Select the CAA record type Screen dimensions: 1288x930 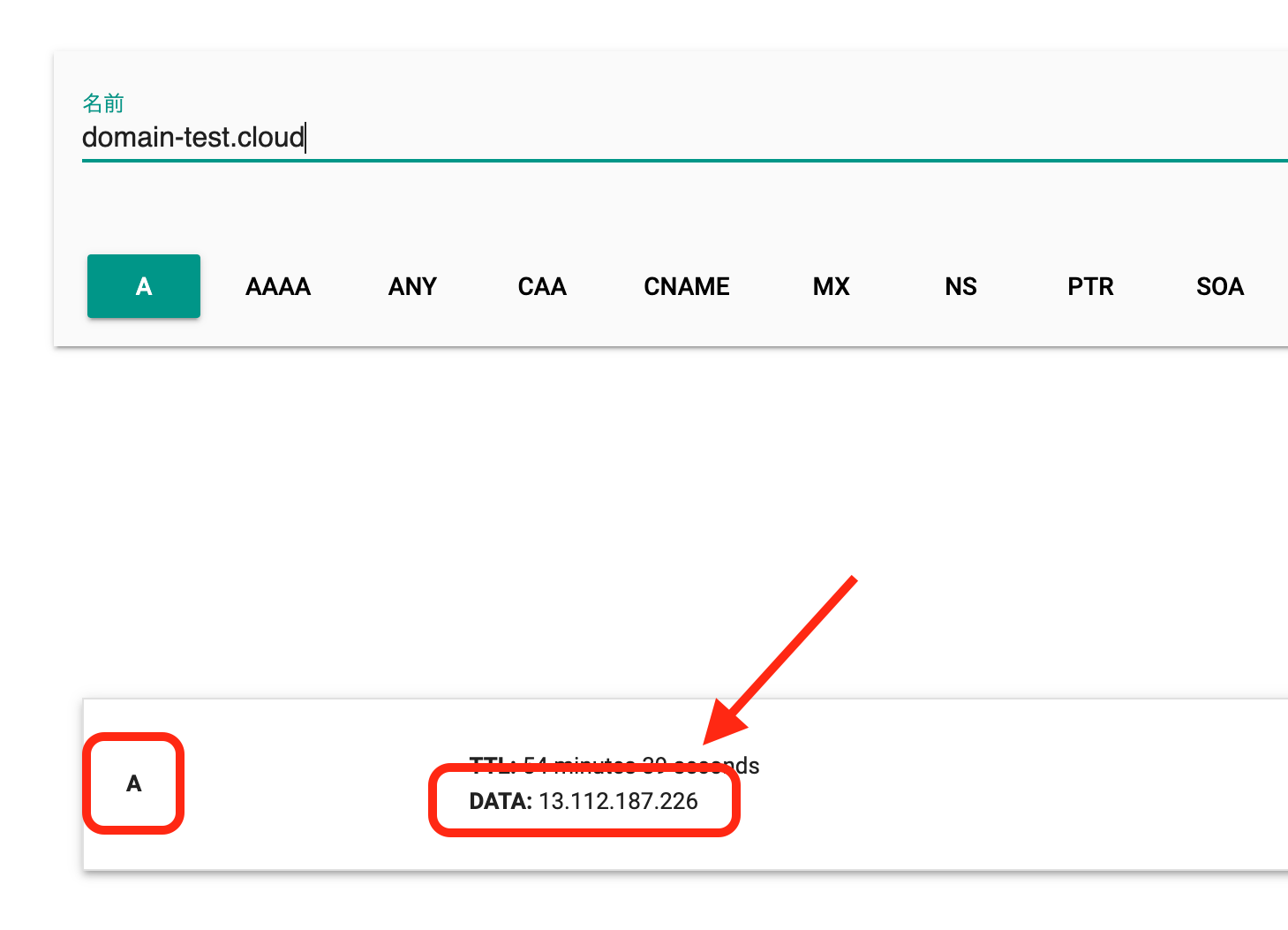point(542,286)
